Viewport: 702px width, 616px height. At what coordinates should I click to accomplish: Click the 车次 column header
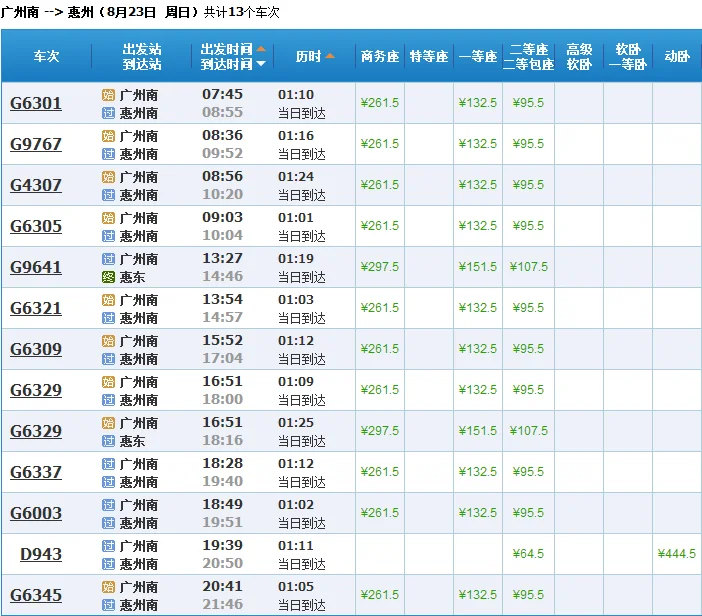(46, 56)
